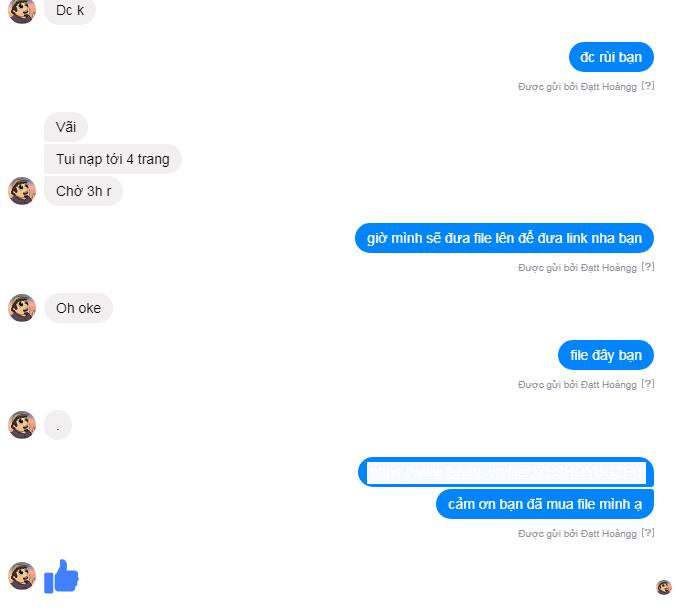Click the avatar beside the single dot message
The image size is (675, 610).
click(x=22, y=425)
